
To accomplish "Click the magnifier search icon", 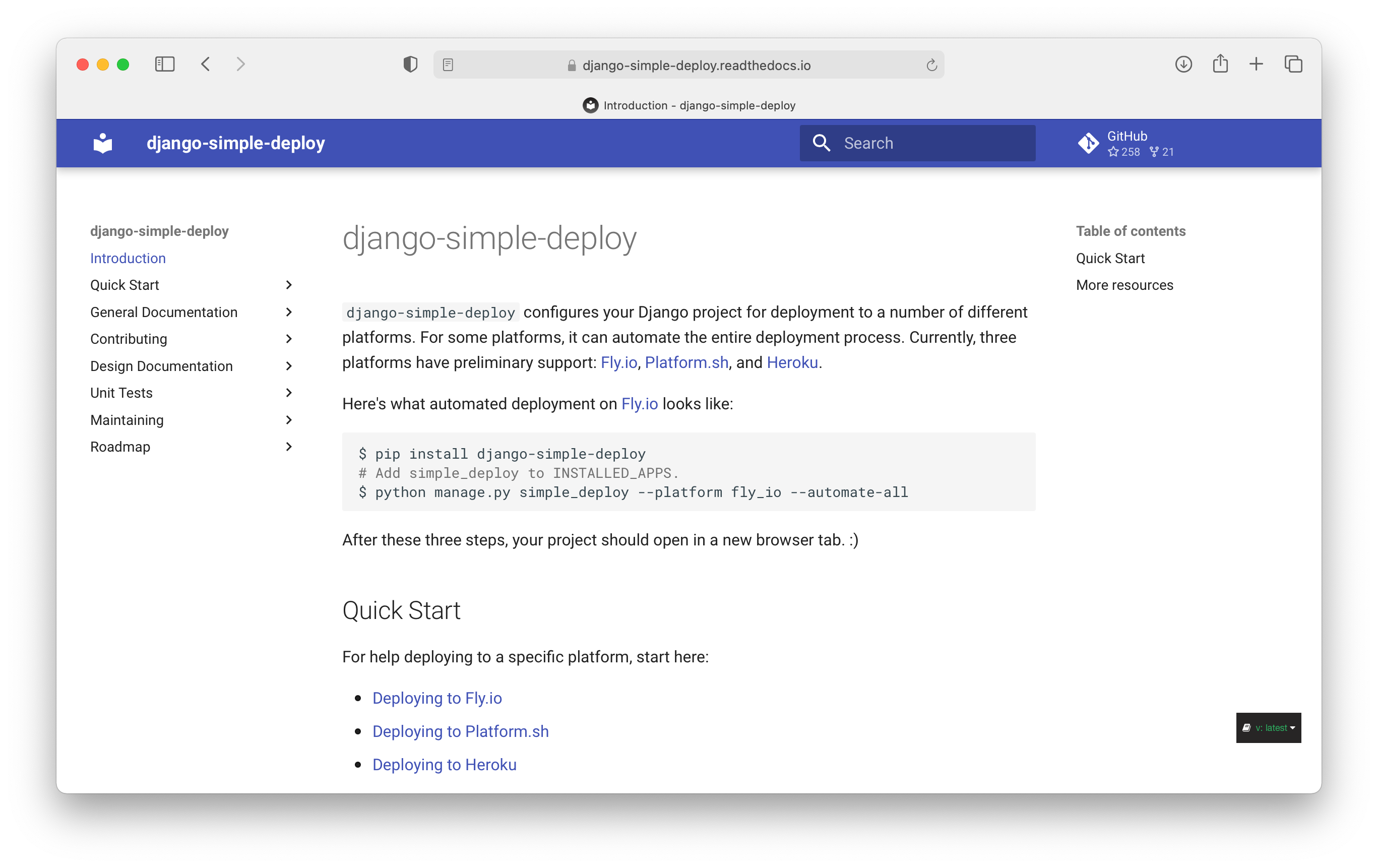I will click(821, 143).
